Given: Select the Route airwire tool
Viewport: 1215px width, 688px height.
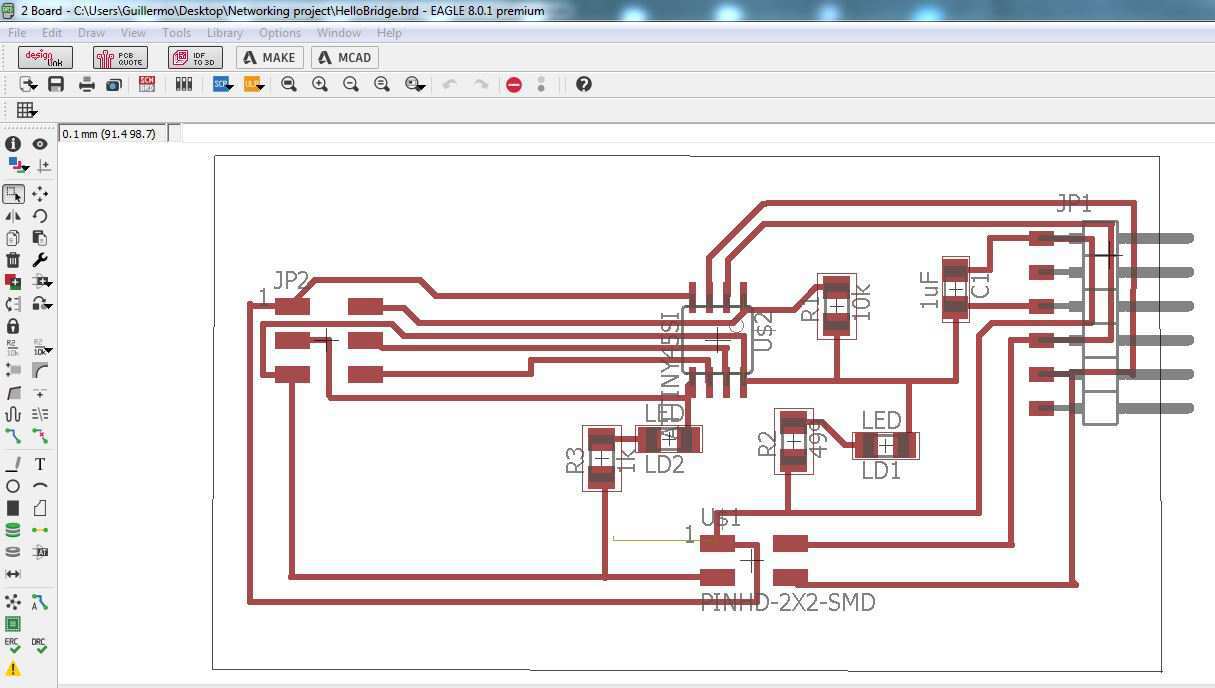Looking at the screenshot, I should pos(13,436).
